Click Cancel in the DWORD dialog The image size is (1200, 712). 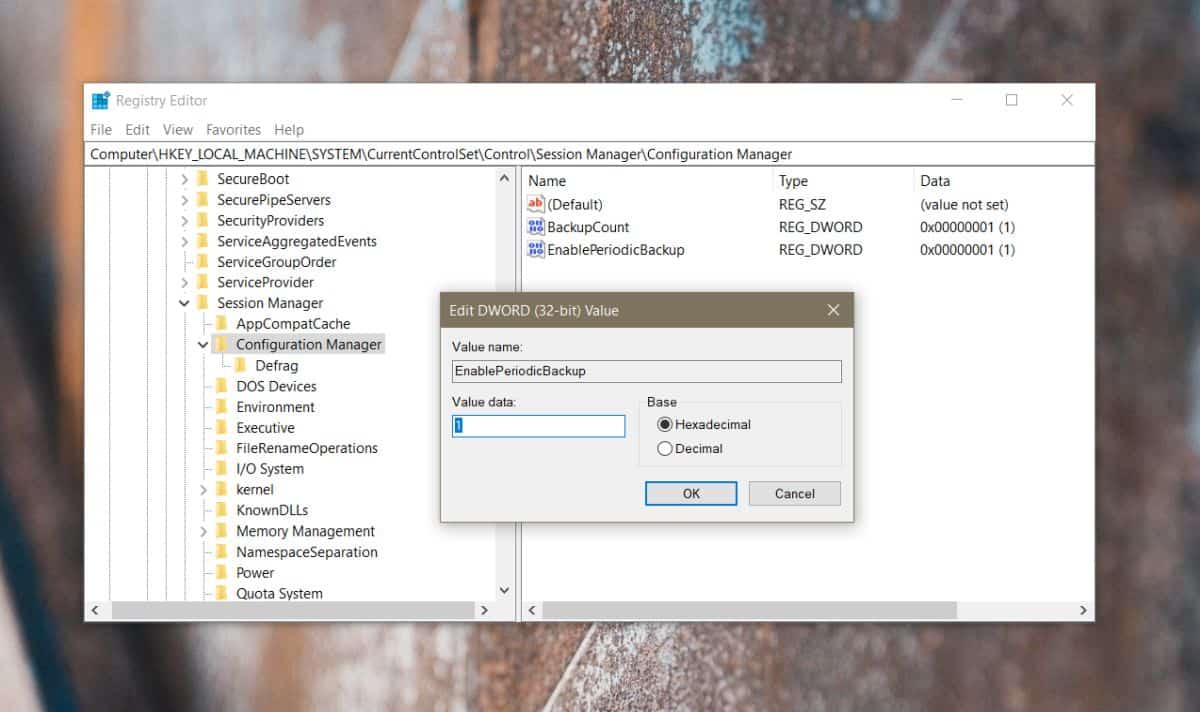tap(795, 493)
